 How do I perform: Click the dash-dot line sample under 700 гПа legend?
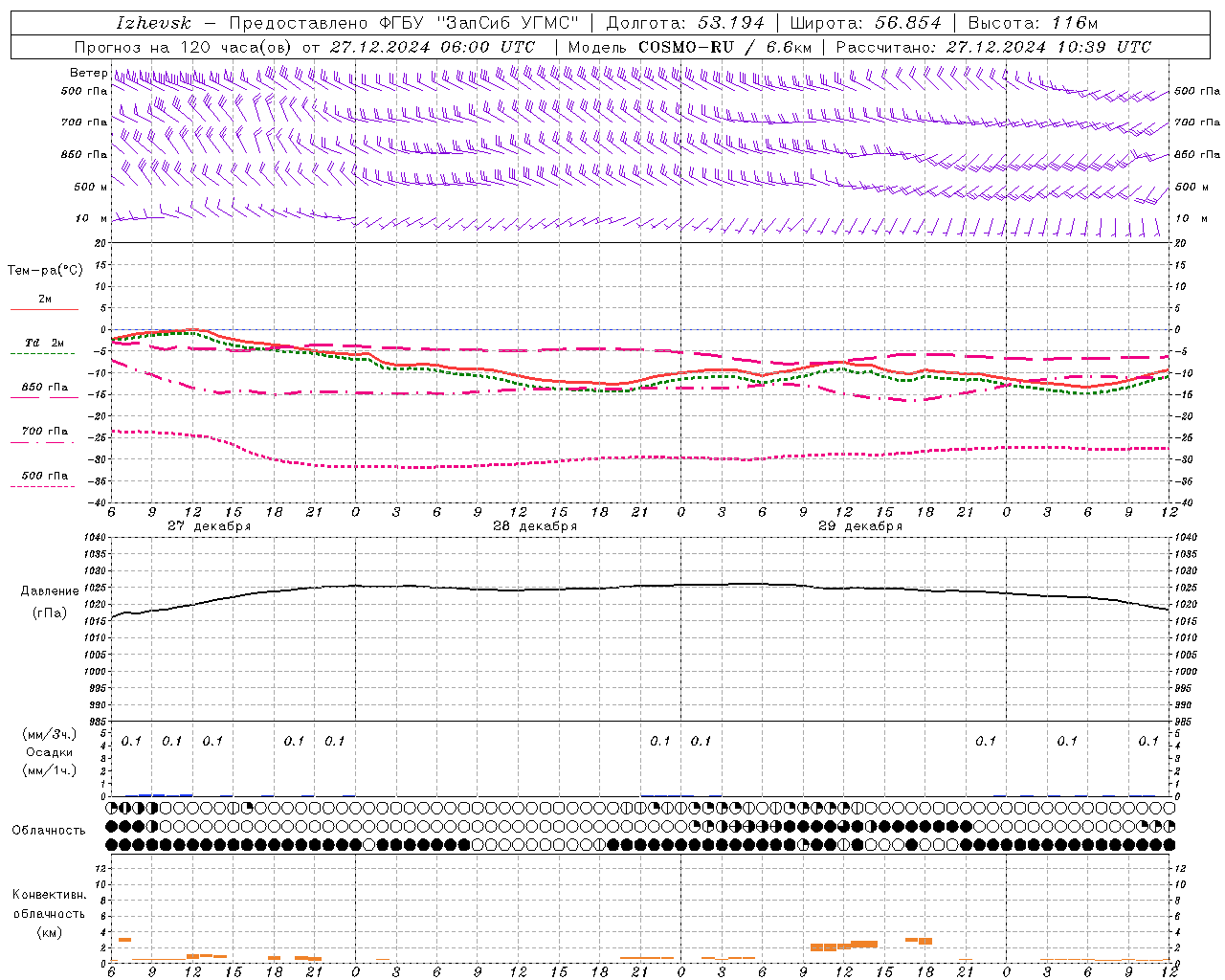coord(43,442)
